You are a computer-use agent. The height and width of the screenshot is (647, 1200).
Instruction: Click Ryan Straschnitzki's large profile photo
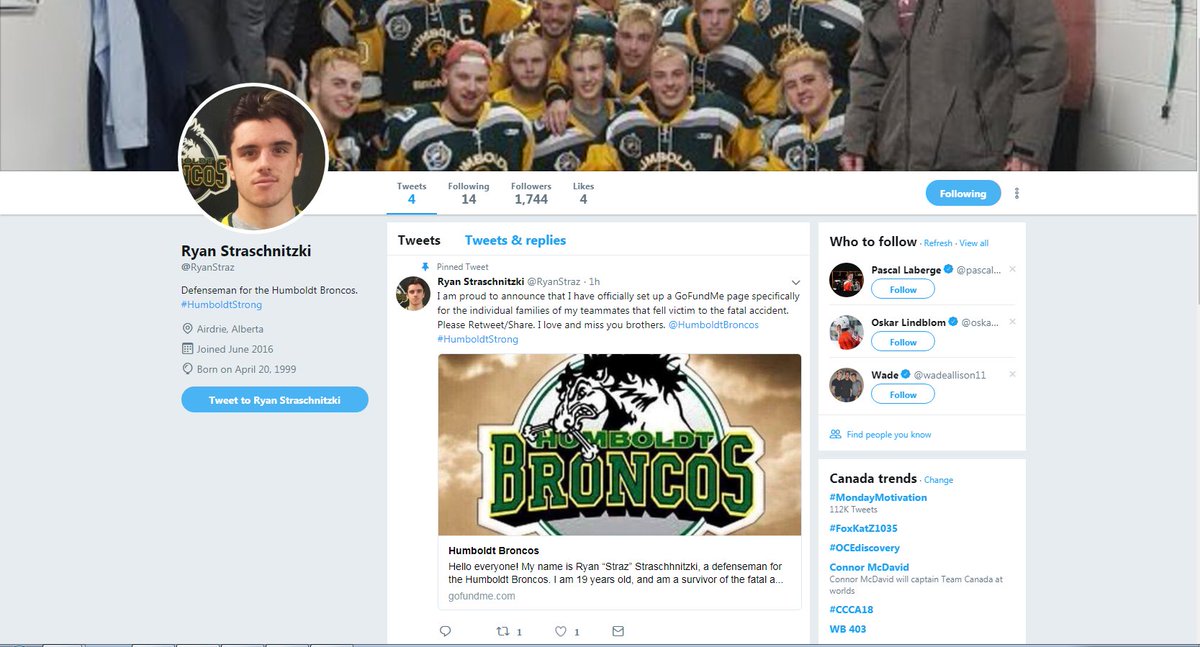[x=253, y=158]
